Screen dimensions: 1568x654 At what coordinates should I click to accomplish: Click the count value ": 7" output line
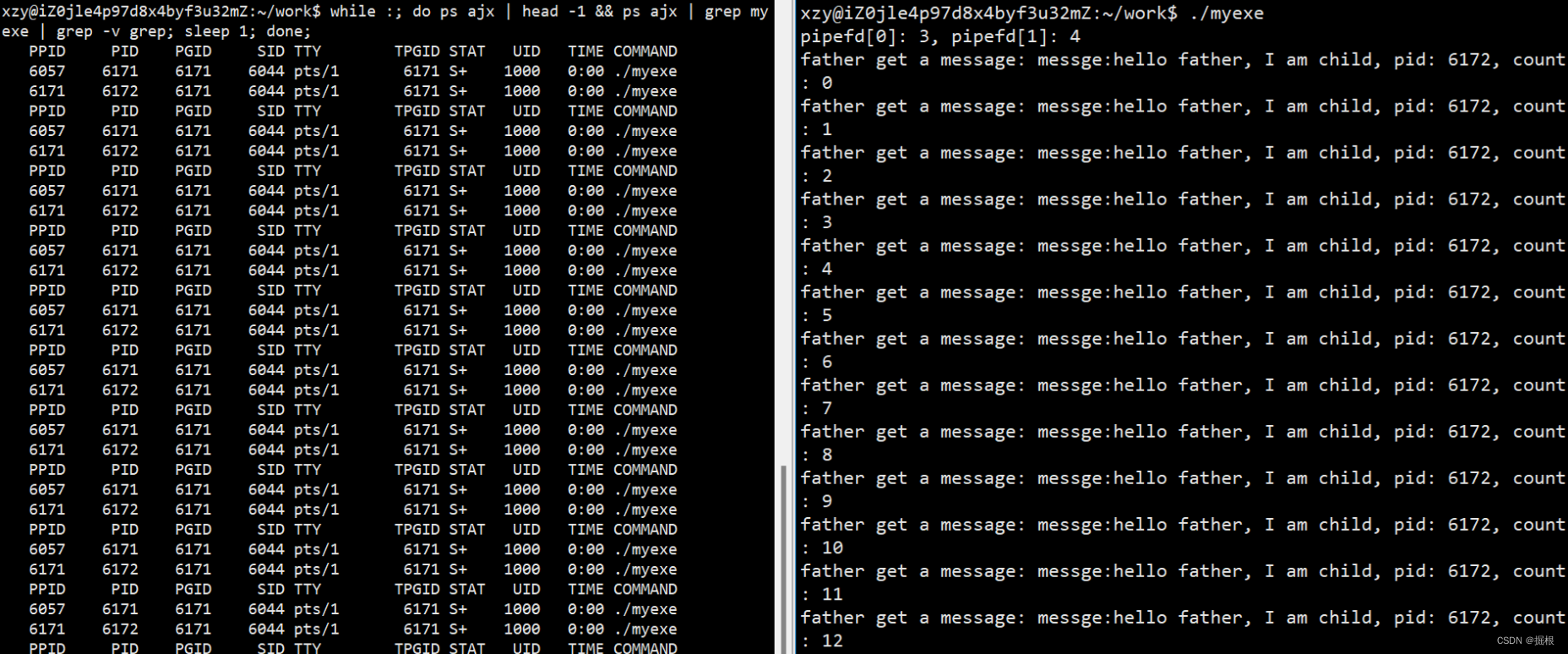click(x=817, y=408)
